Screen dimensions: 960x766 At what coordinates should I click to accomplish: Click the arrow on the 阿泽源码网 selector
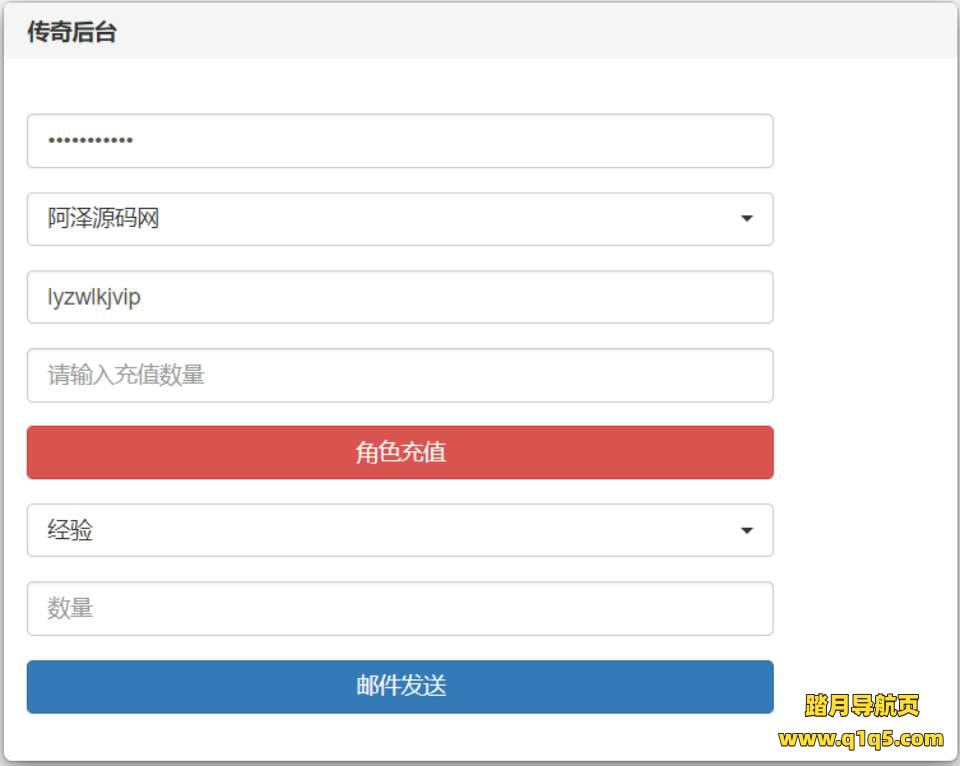tap(746, 219)
